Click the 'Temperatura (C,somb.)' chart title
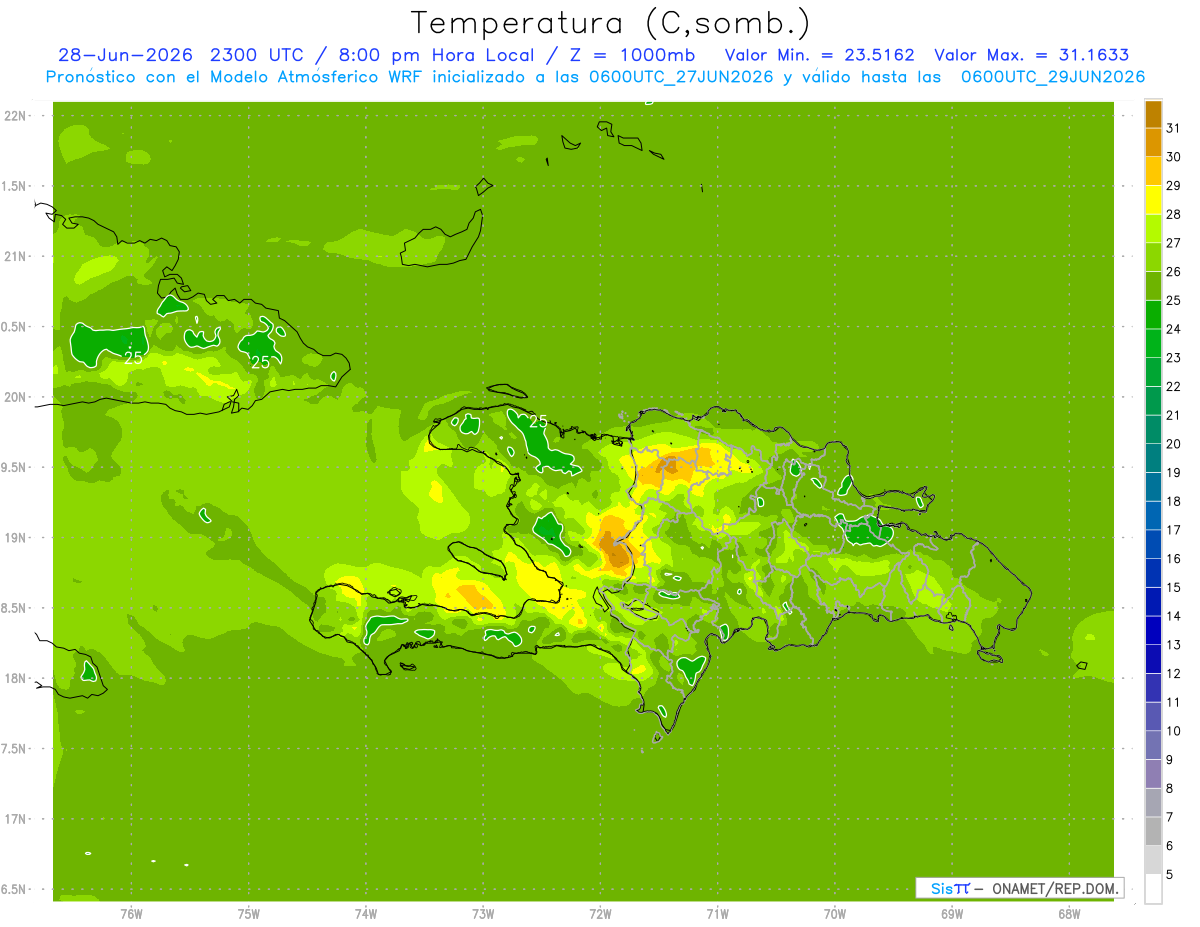The image size is (1200, 927). (x=611, y=23)
